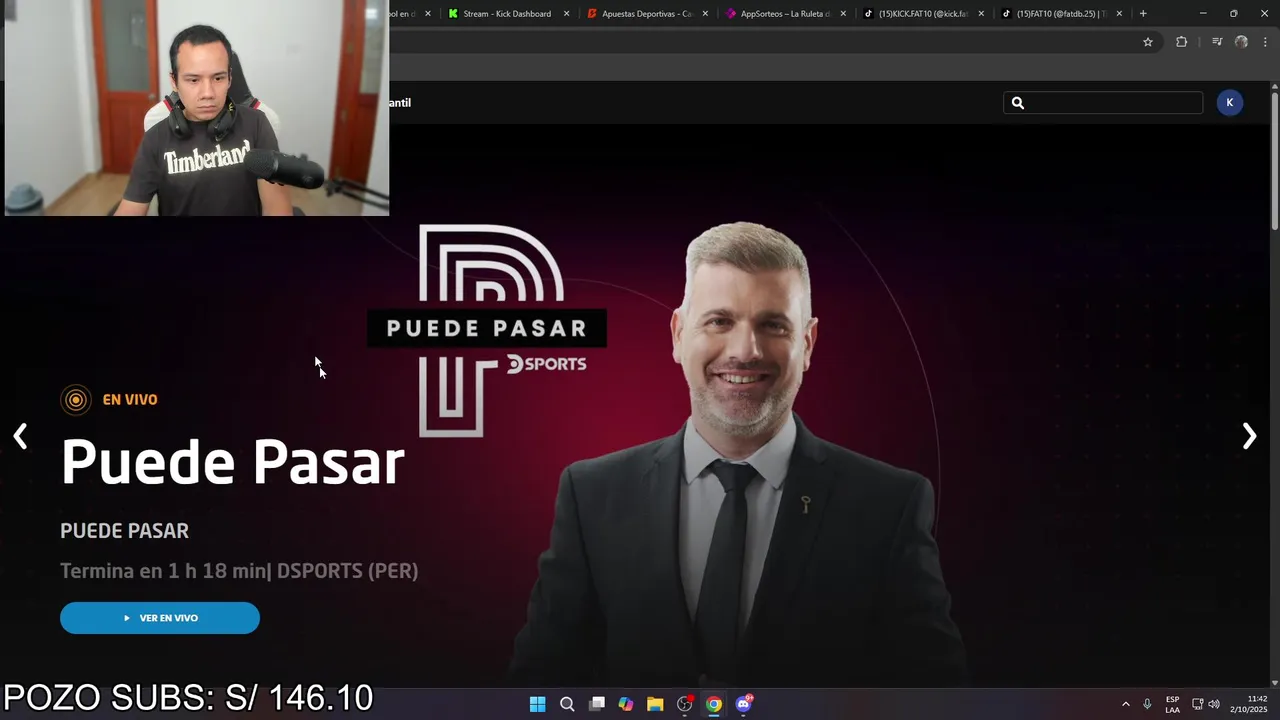This screenshot has width=1280, height=720.
Task: Open OBS Studio from taskbar
Action: [x=685, y=704]
